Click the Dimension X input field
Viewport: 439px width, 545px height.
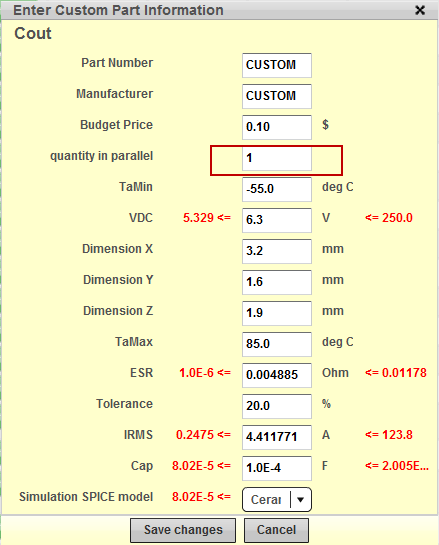277,251
